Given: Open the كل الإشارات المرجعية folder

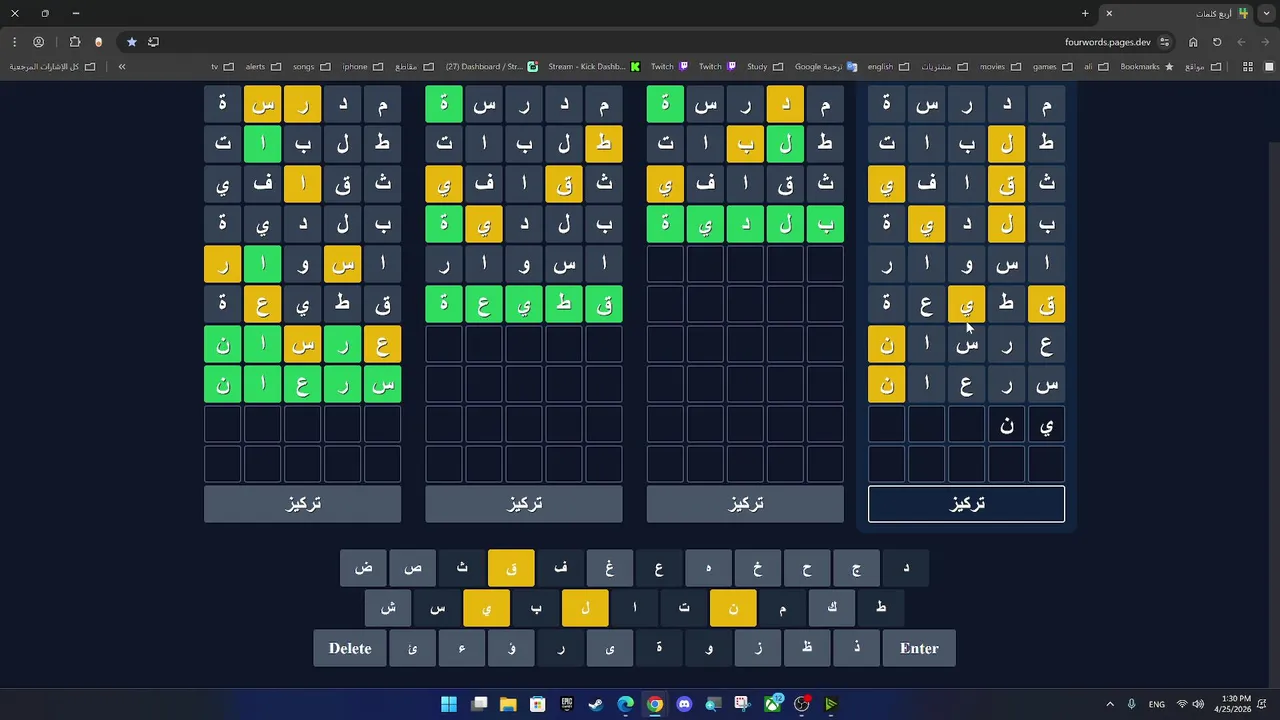Looking at the screenshot, I should (x=52, y=67).
